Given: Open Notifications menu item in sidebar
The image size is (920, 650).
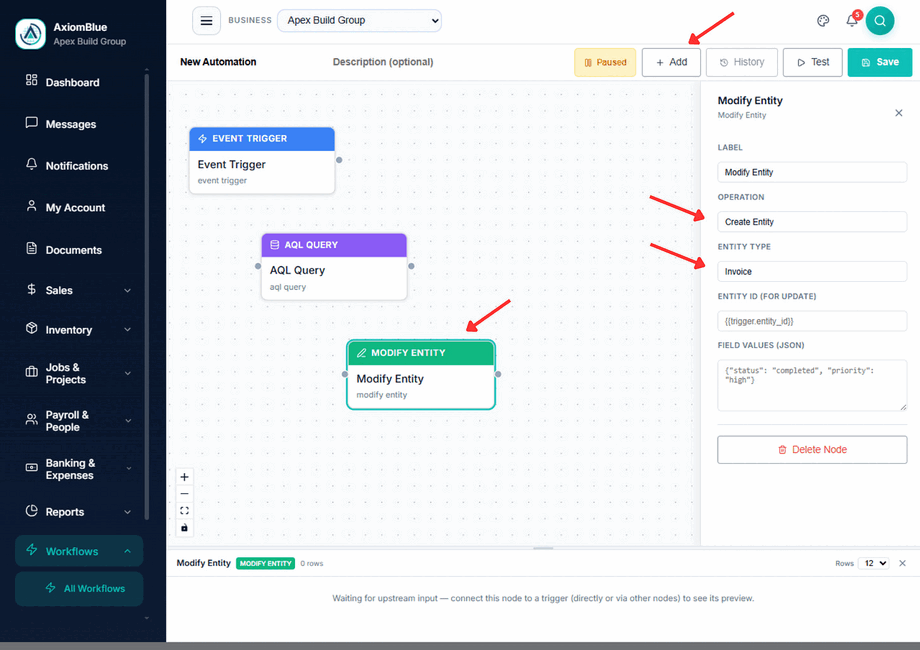Looking at the screenshot, I should [x=79, y=166].
